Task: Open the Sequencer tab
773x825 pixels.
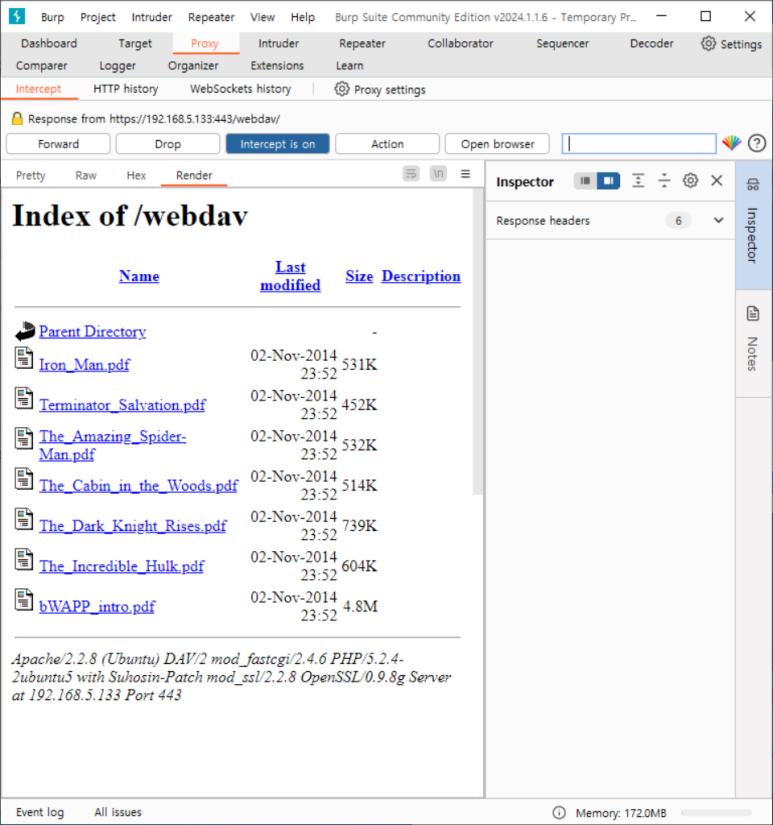Action: pyautogui.click(x=563, y=43)
